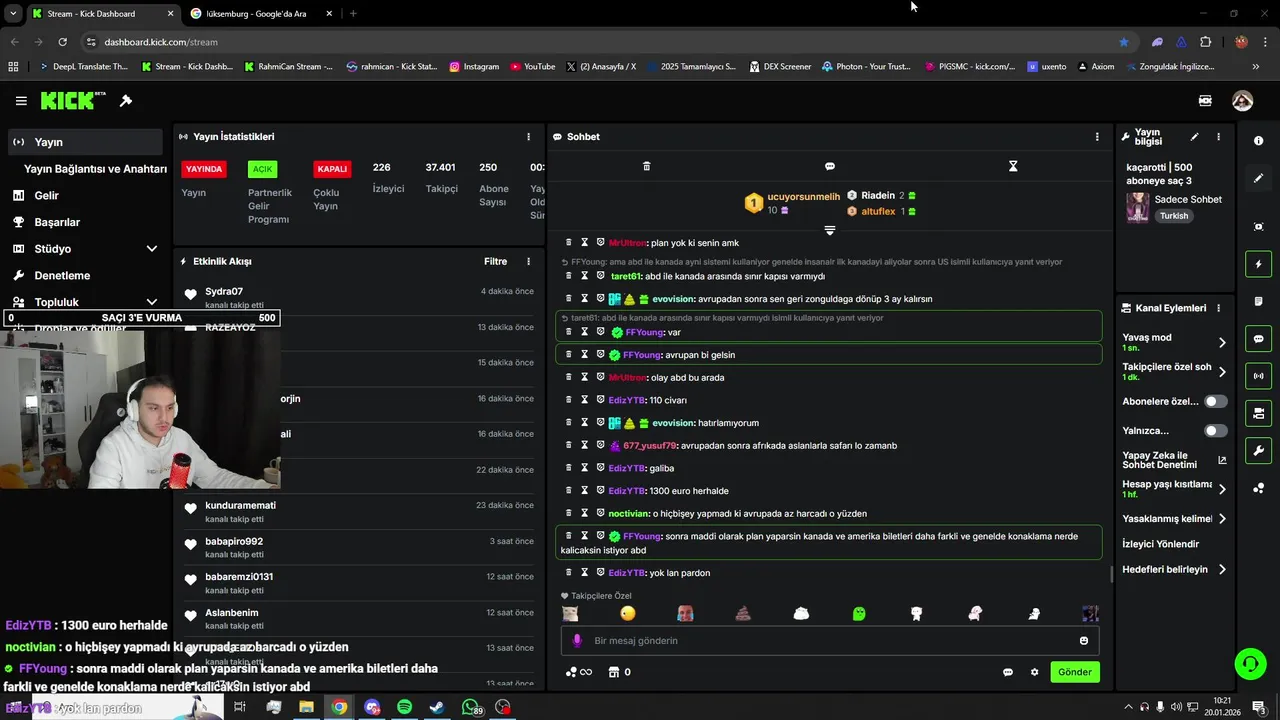The image size is (1280, 720).
Task: Open Hedefleri belirleyin arrow
Action: pyautogui.click(x=1222, y=570)
